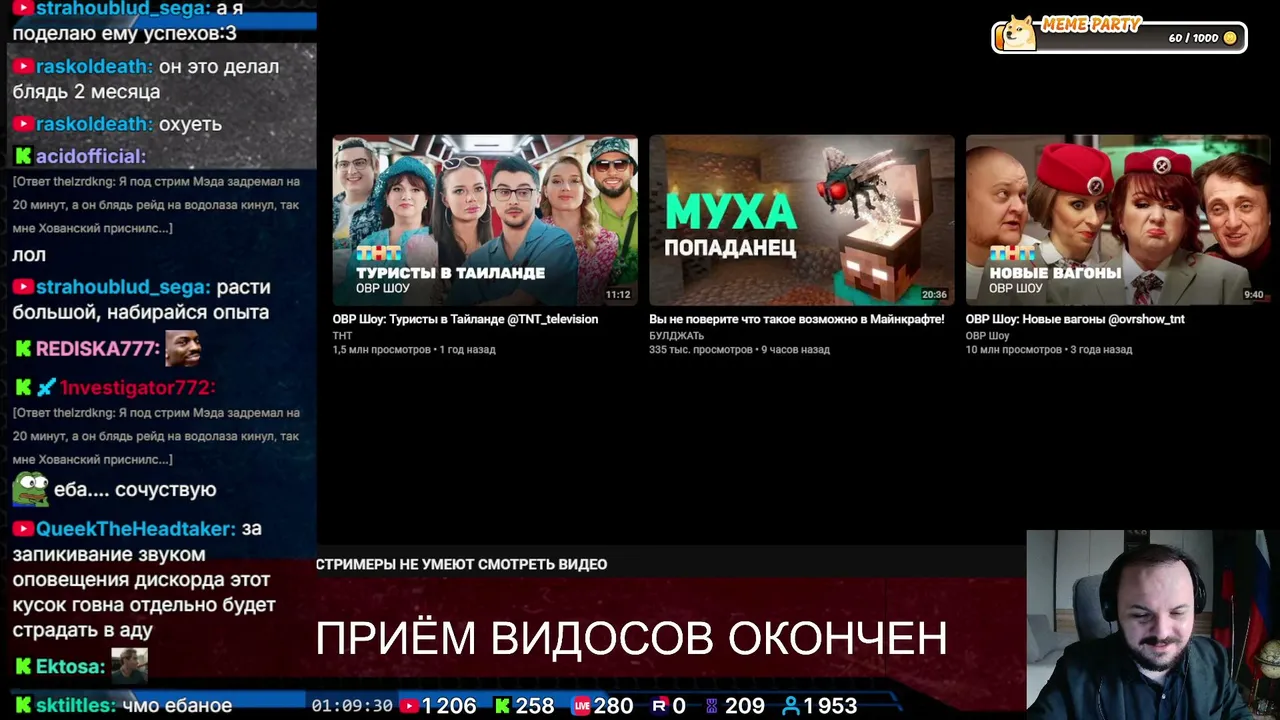Image resolution: width=1280 pixels, height=720 pixels.
Task: Click username REDISKA777 in chat
Action: click(x=98, y=349)
